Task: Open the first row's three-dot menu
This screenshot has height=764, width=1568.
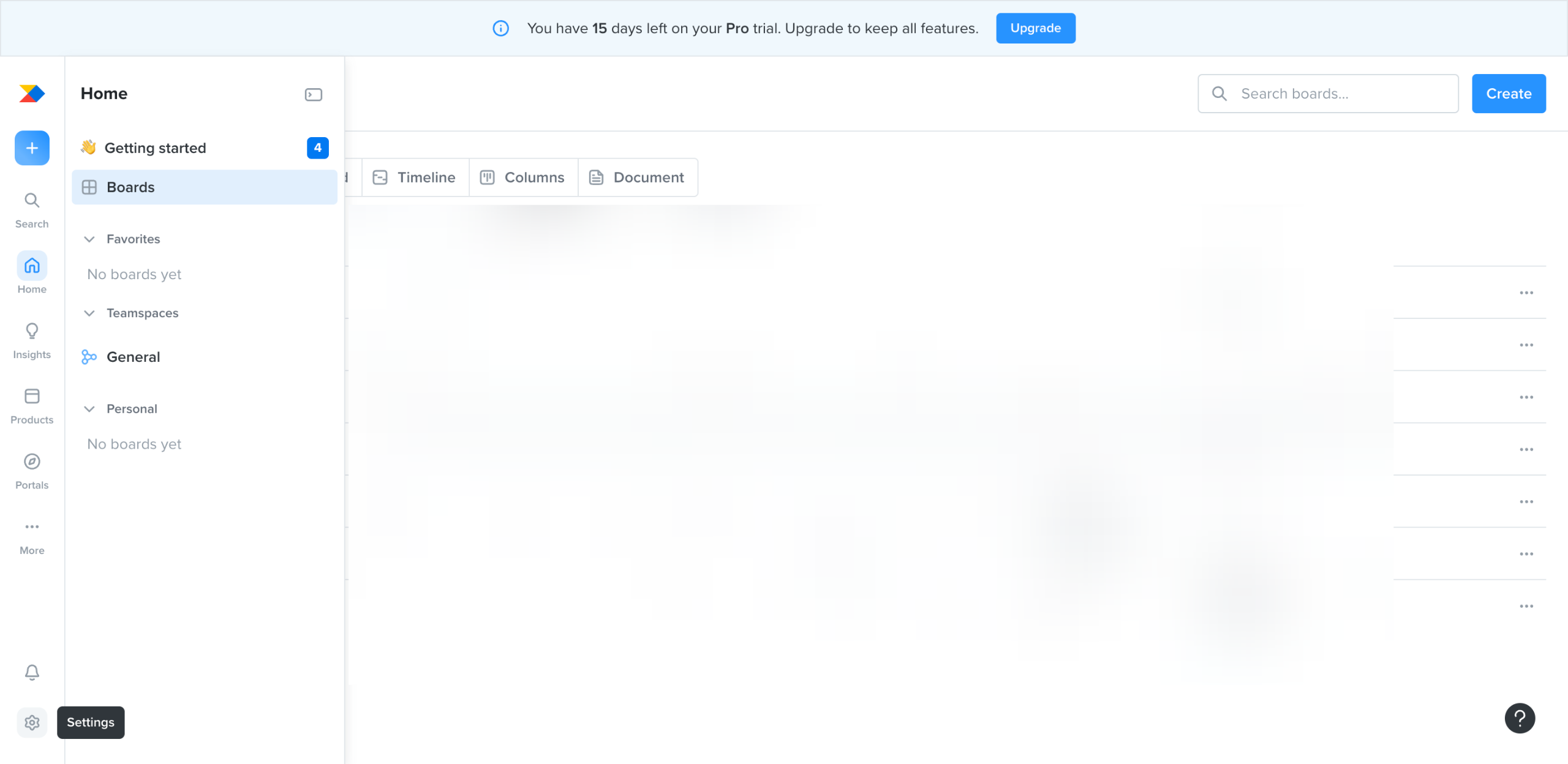Action: pyautogui.click(x=1526, y=293)
